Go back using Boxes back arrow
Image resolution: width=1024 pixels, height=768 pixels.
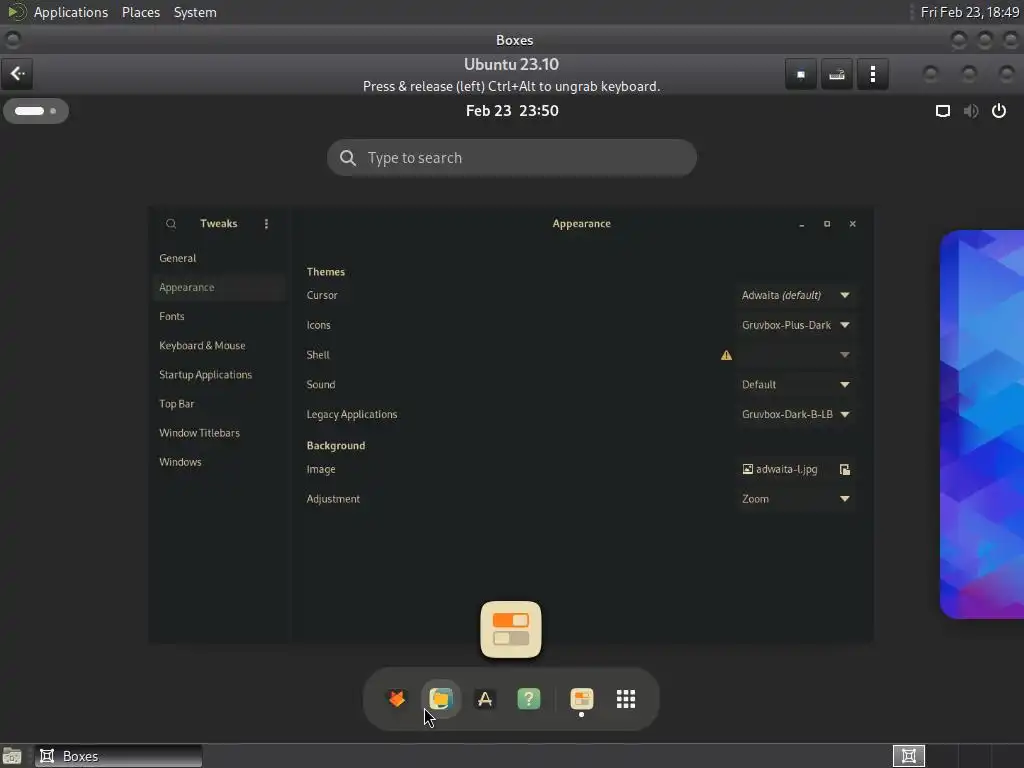click(x=17, y=73)
